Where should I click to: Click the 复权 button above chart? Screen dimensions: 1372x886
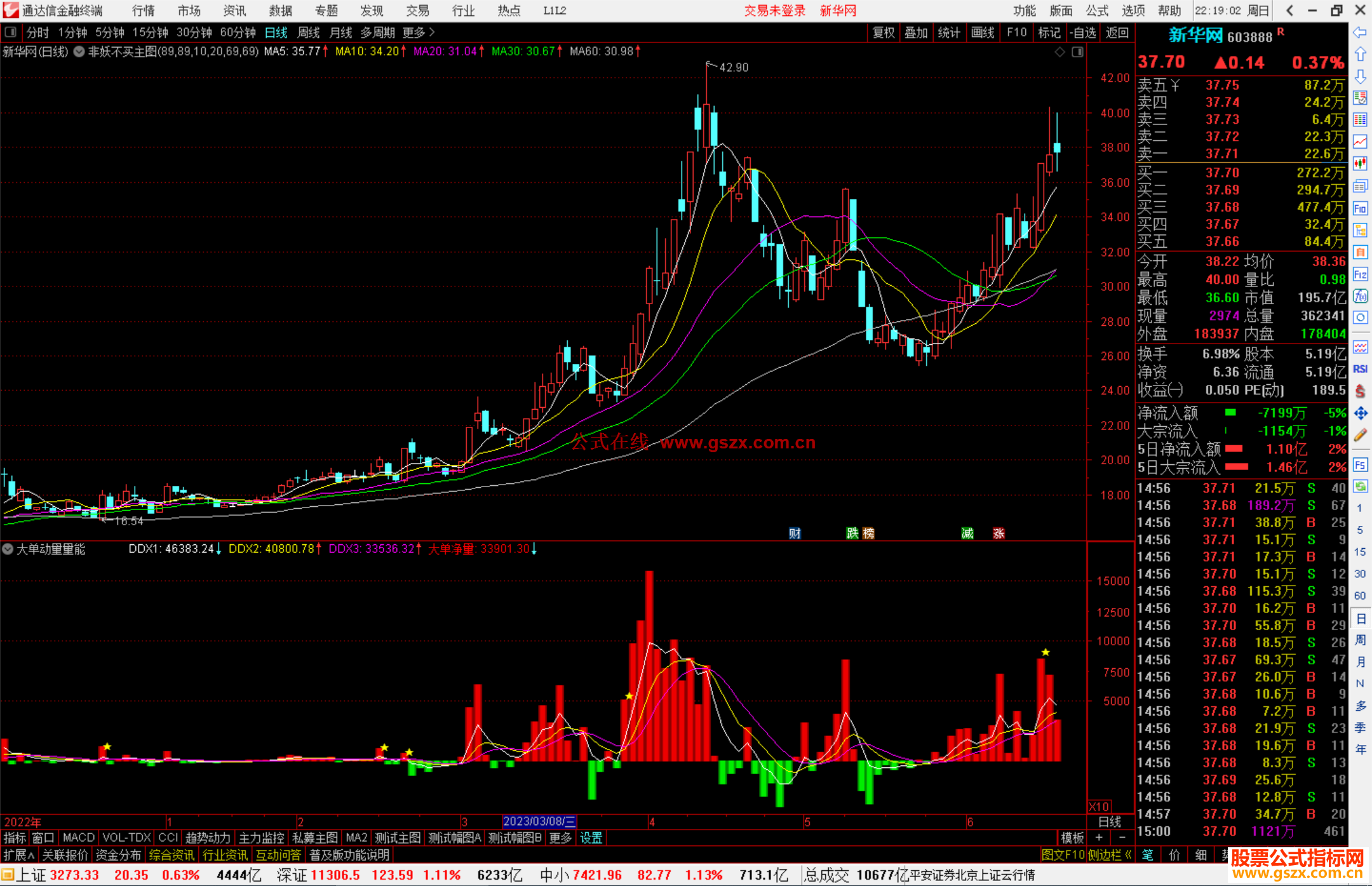[x=884, y=32]
